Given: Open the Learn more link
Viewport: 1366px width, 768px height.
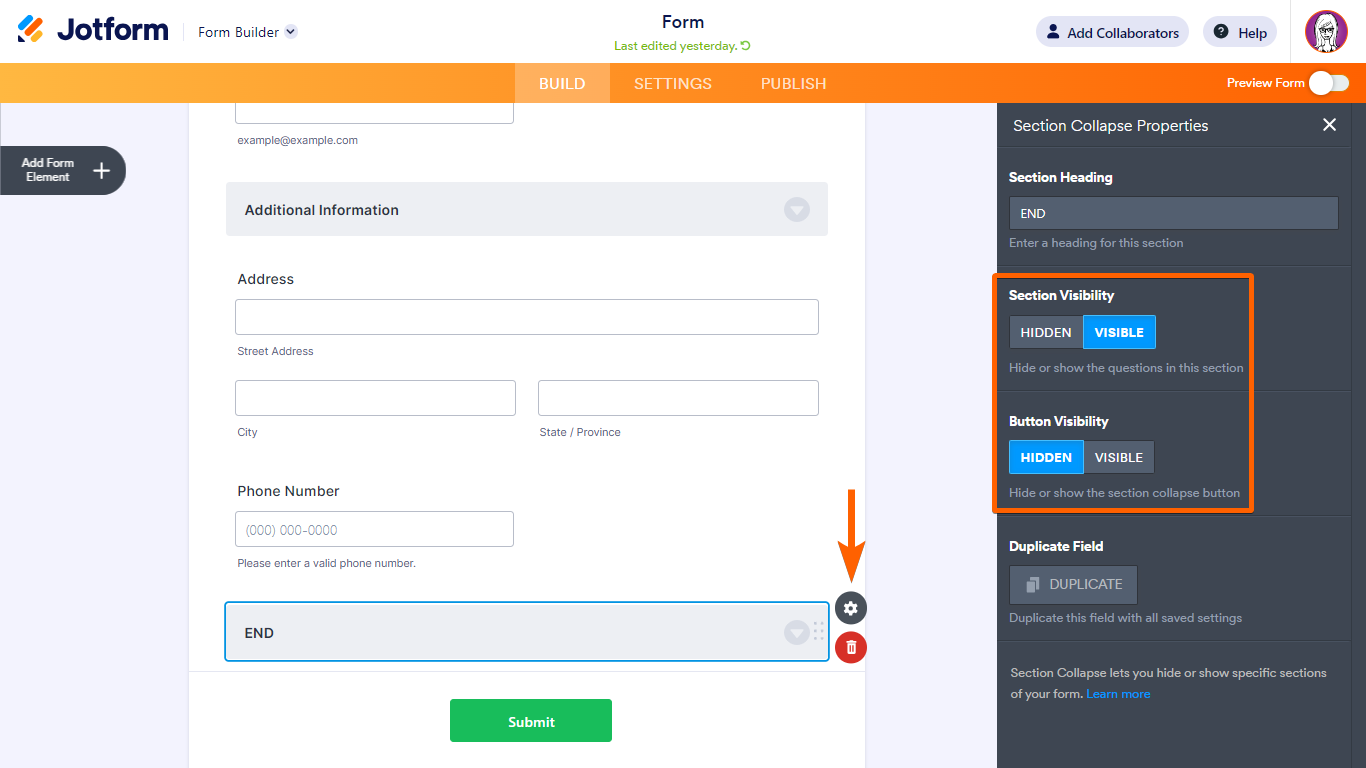Looking at the screenshot, I should [x=1118, y=694].
